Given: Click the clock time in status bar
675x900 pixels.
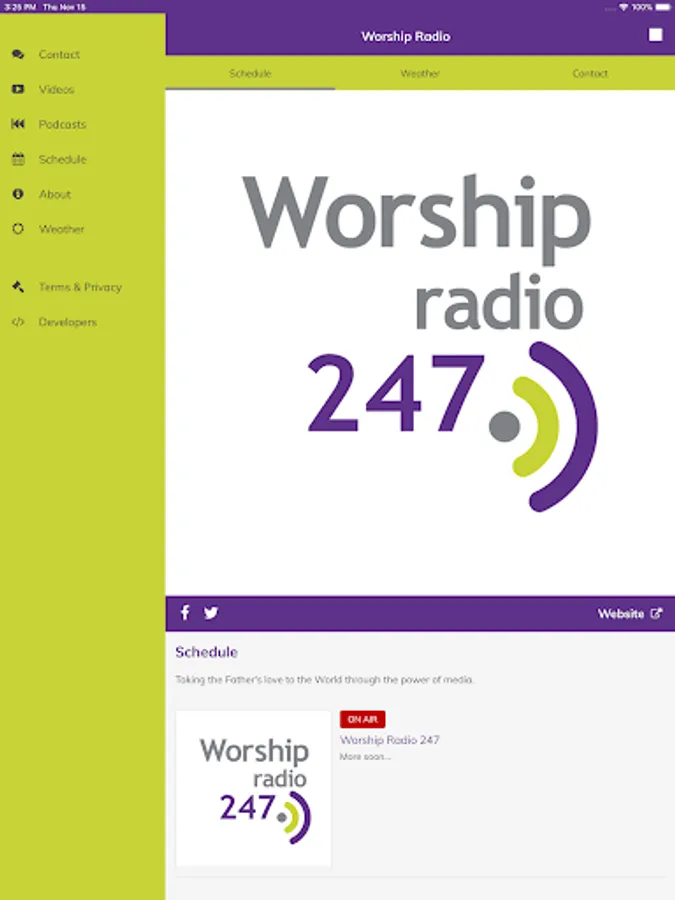Looking at the screenshot, I should point(20,7).
